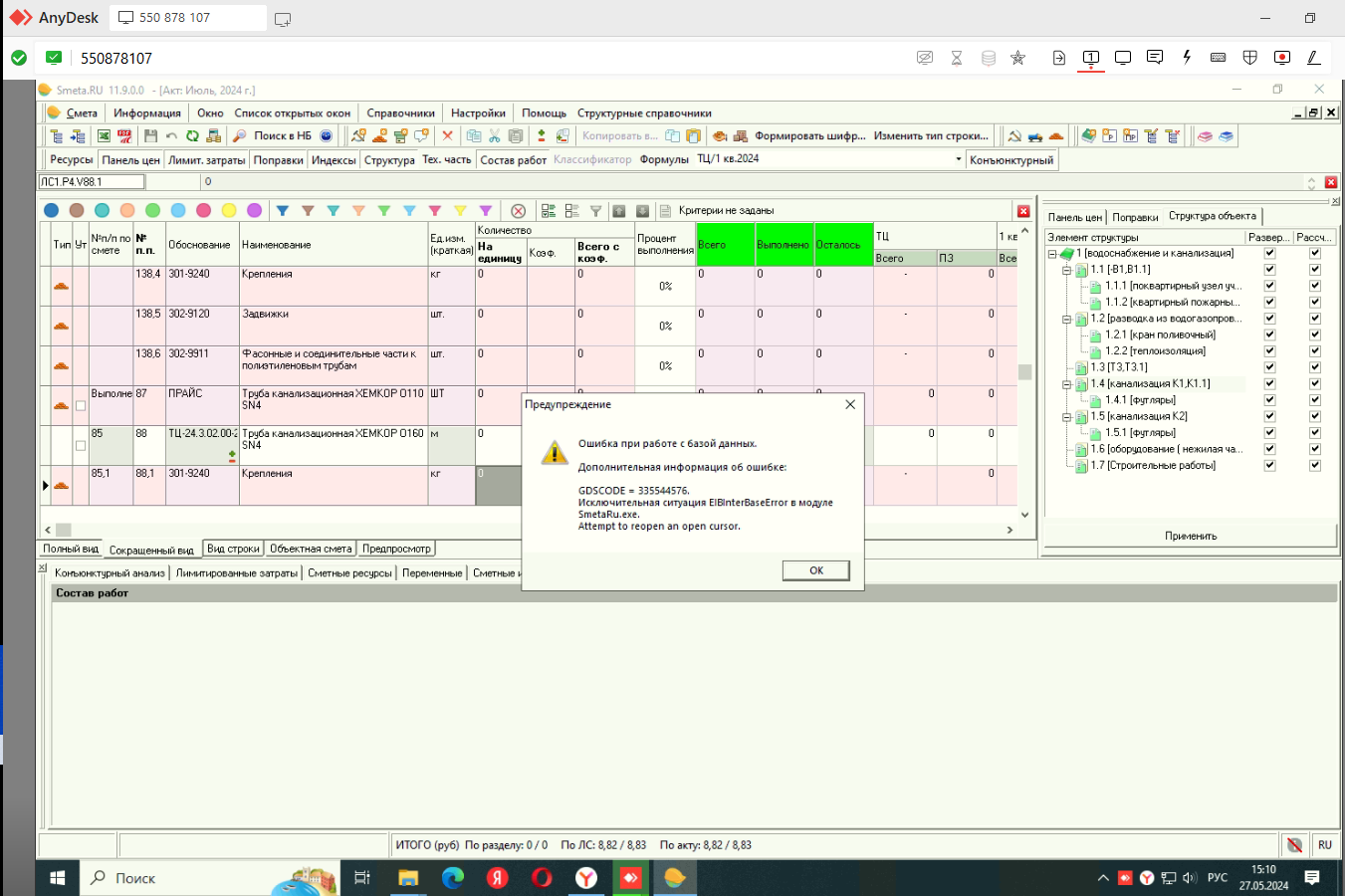The height and width of the screenshot is (896, 1345).
Task: Switch to Полный вид tab
Action: point(71,549)
